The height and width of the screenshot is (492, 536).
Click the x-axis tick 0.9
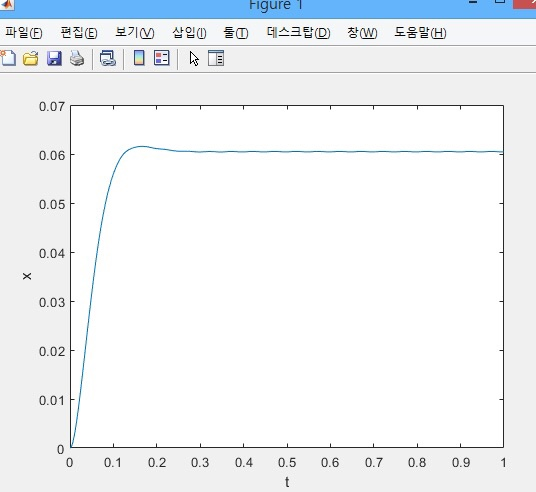pyautogui.click(x=461, y=463)
